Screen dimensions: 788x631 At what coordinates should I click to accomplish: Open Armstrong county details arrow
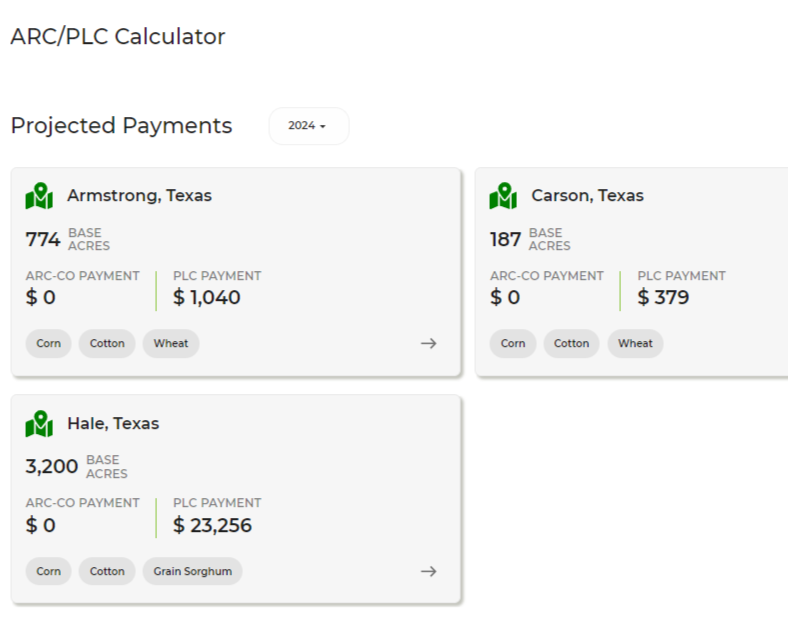click(428, 343)
